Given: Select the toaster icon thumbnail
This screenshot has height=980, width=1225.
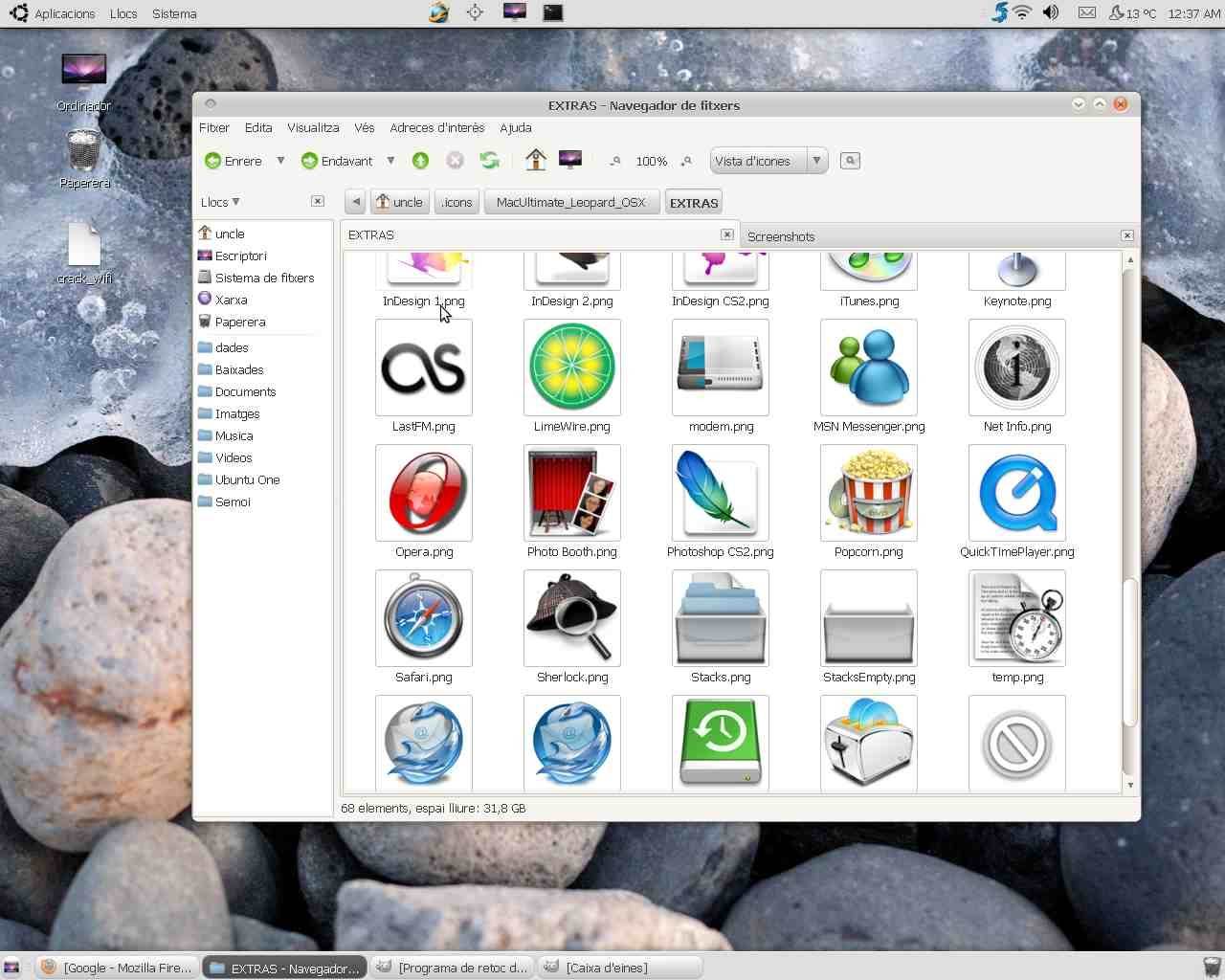Looking at the screenshot, I should [869, 744].
